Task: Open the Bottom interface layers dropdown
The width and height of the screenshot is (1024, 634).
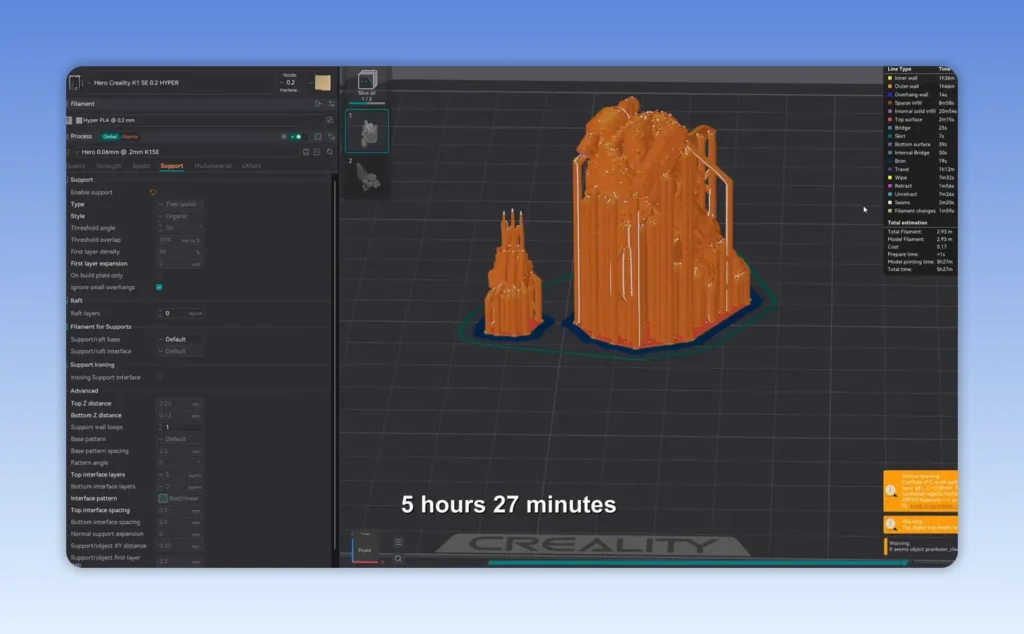Action: (x=180, y=486)
